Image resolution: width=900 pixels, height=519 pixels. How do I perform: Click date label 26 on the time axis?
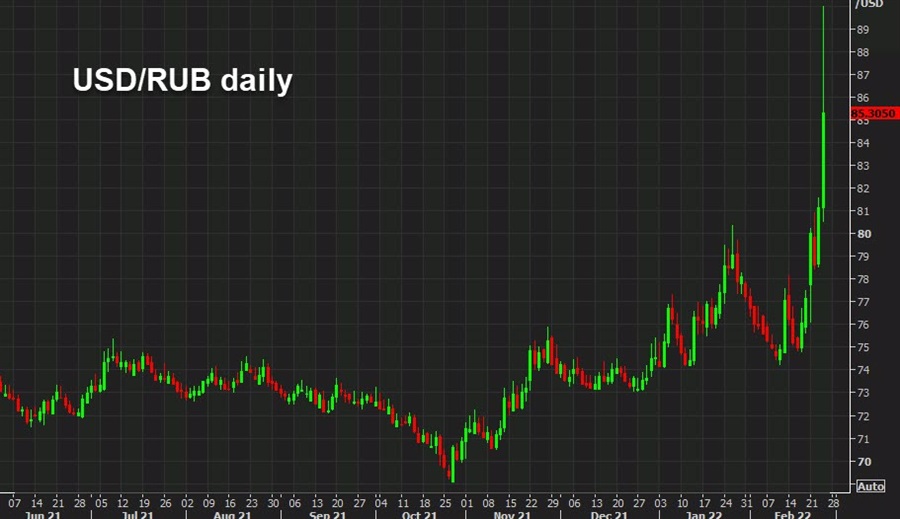tap(165, 503)
